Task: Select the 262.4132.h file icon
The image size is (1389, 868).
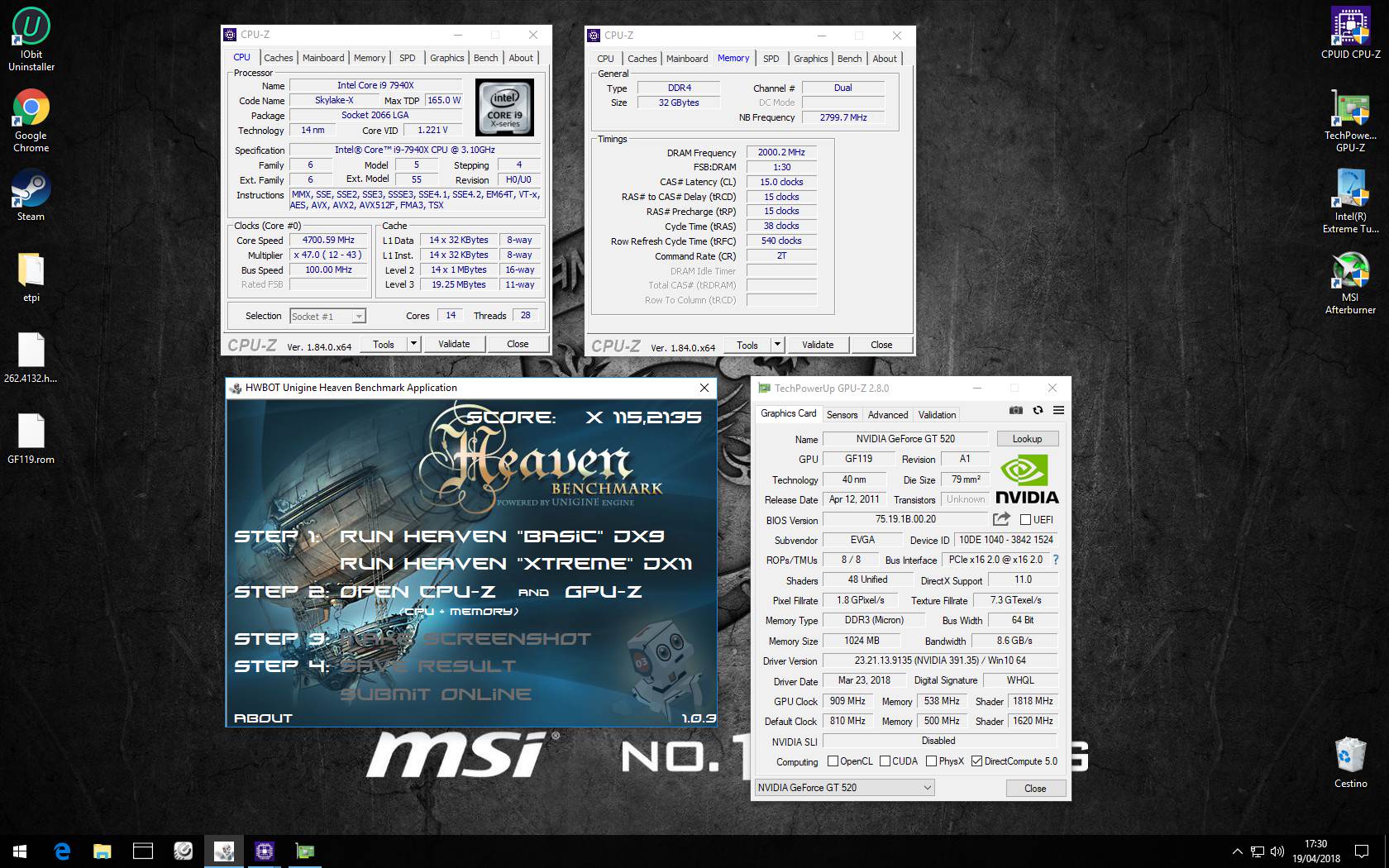Action: coord(31,358)
